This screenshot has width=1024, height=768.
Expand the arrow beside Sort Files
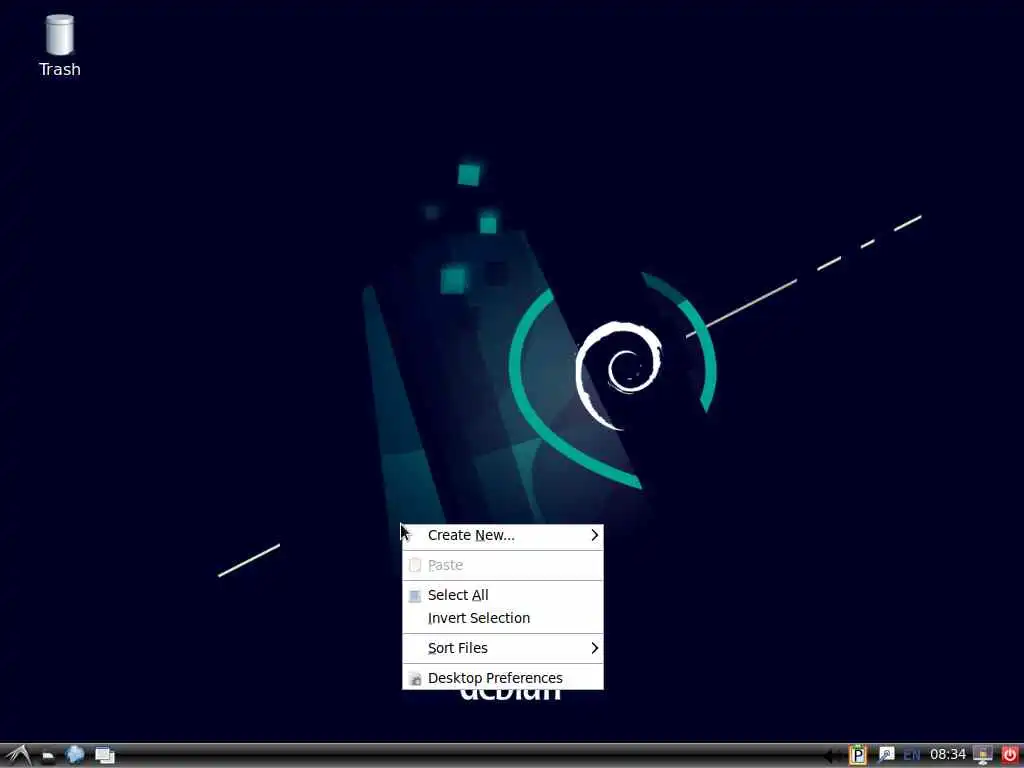coord(594,648)
